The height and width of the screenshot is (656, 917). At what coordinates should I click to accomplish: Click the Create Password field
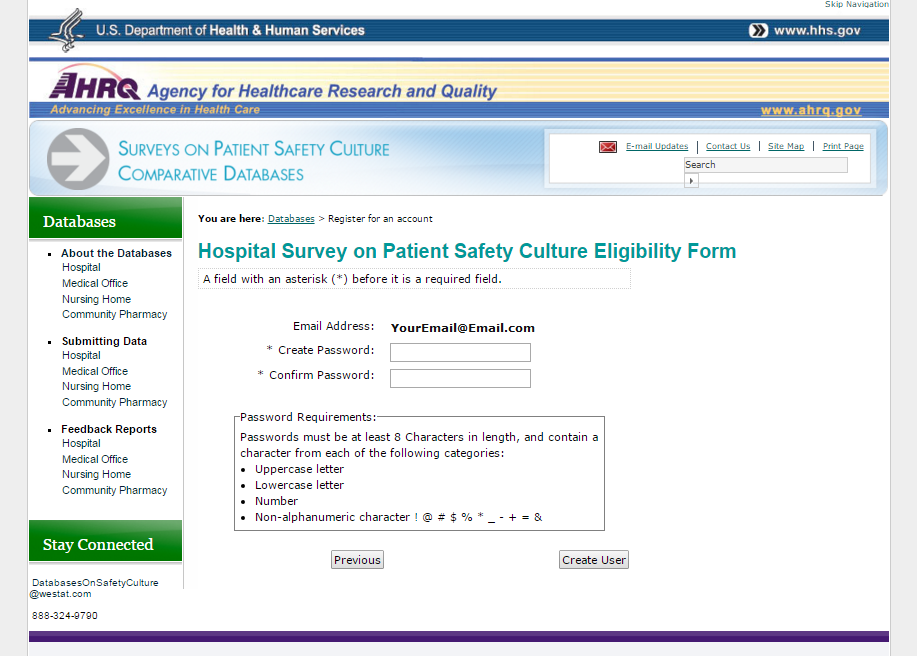[460, 353]
